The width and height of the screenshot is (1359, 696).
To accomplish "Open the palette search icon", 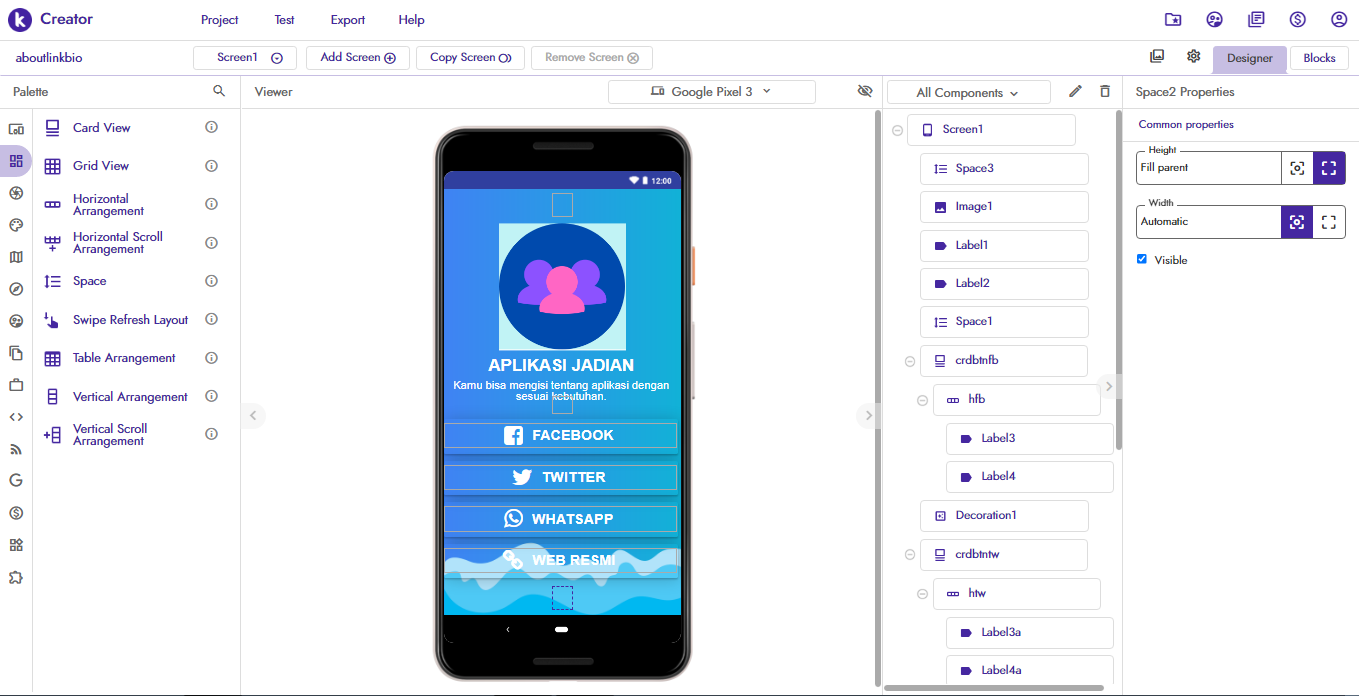I will pos(219,91).
